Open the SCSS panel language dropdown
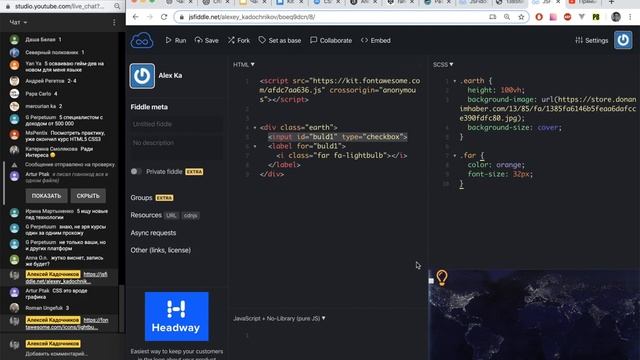The image size is (640, 360). [x=443, y=64]
